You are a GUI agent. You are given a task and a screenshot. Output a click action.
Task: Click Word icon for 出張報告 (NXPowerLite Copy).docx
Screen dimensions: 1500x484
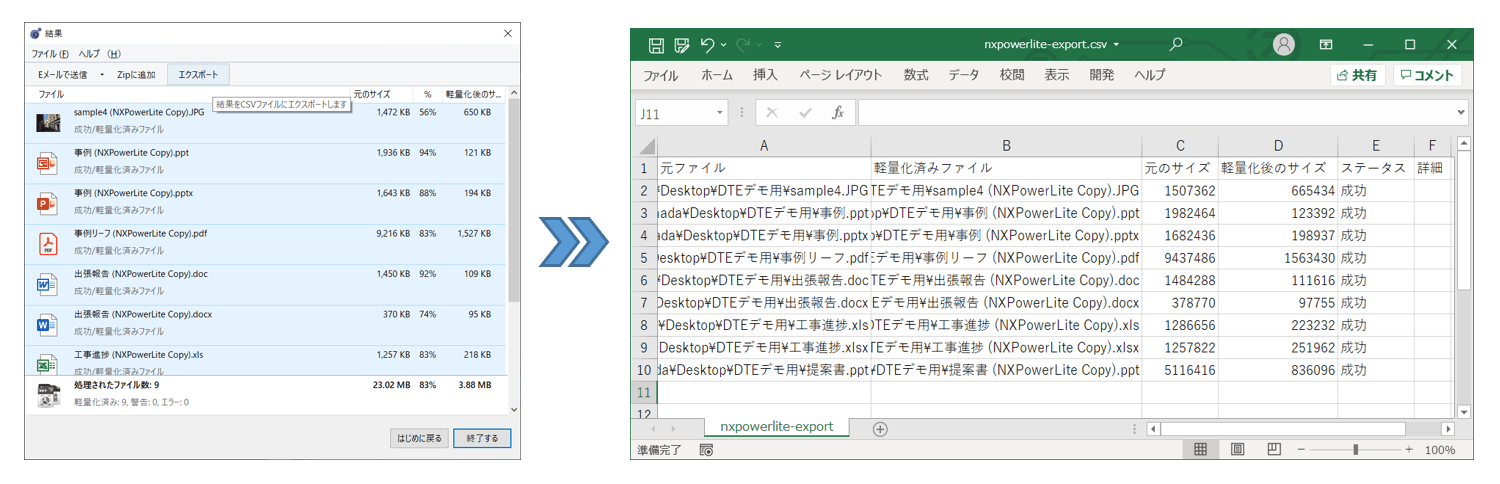click(x=48, y=325)
